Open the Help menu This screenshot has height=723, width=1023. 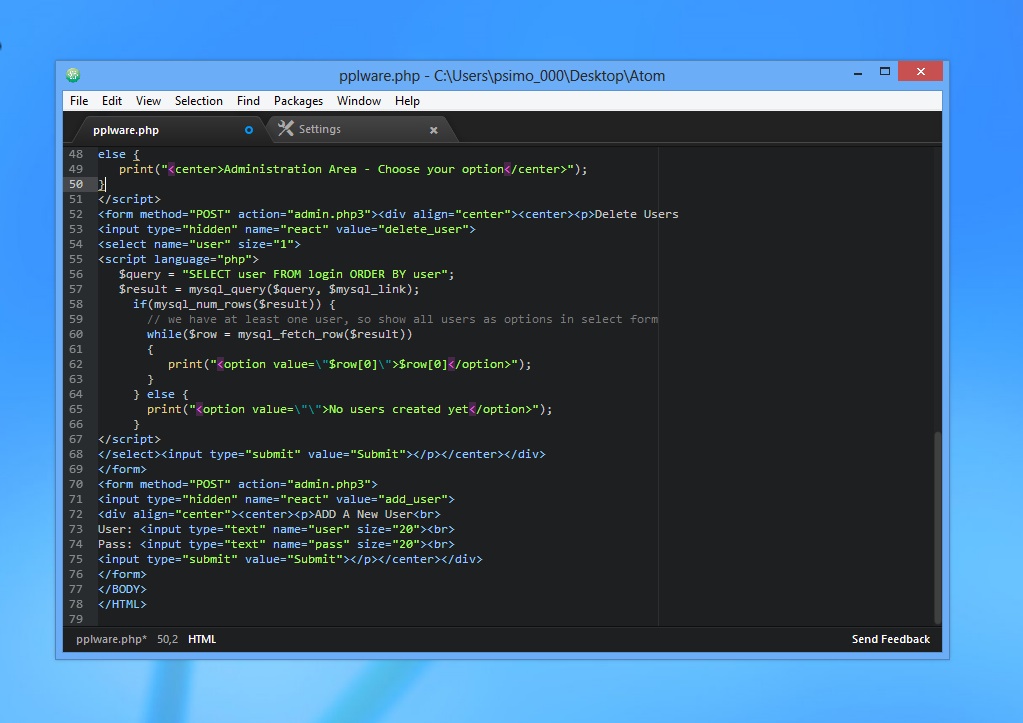pos(407,100)
